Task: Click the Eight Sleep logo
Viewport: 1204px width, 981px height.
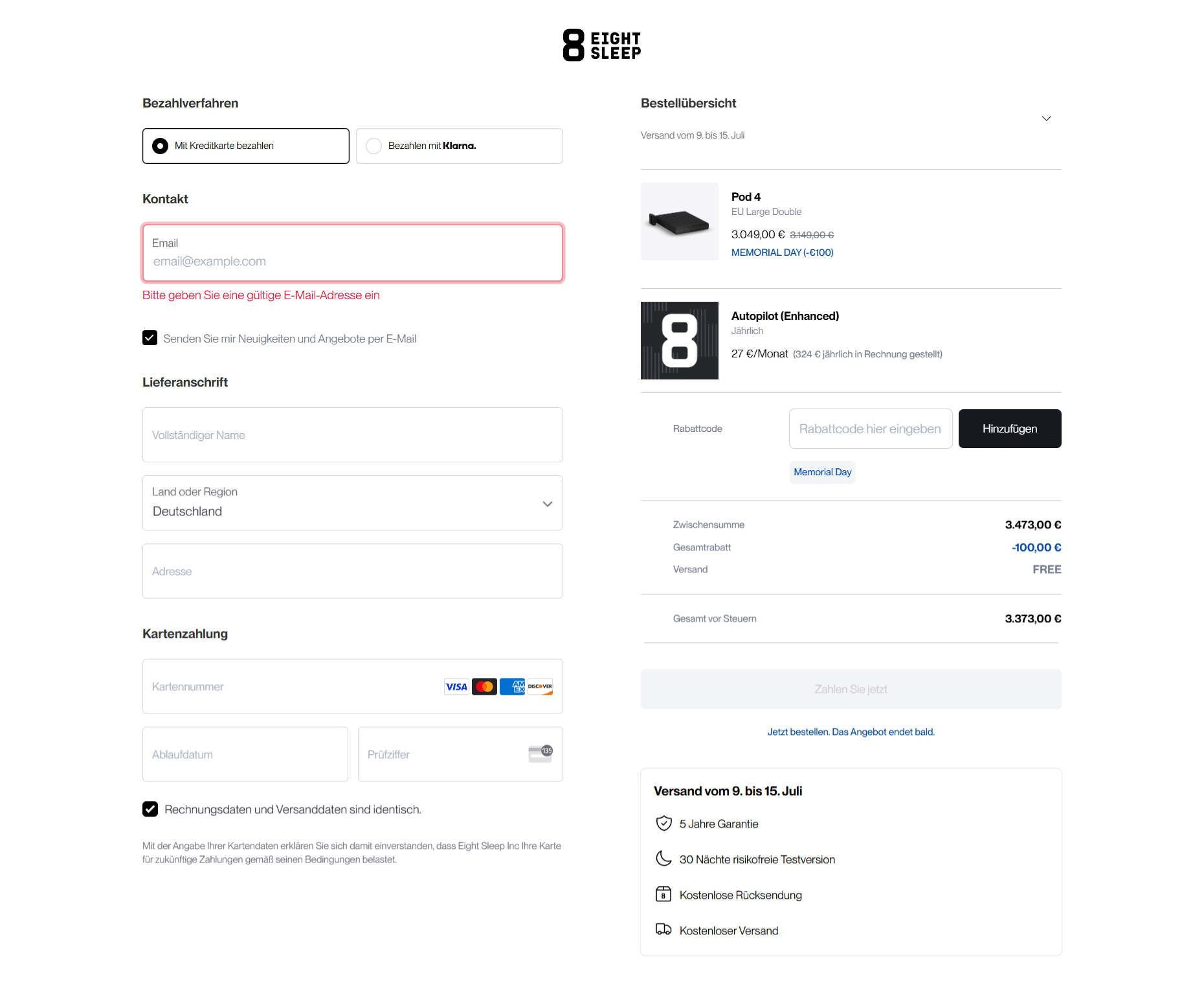Action: (602, 45)
